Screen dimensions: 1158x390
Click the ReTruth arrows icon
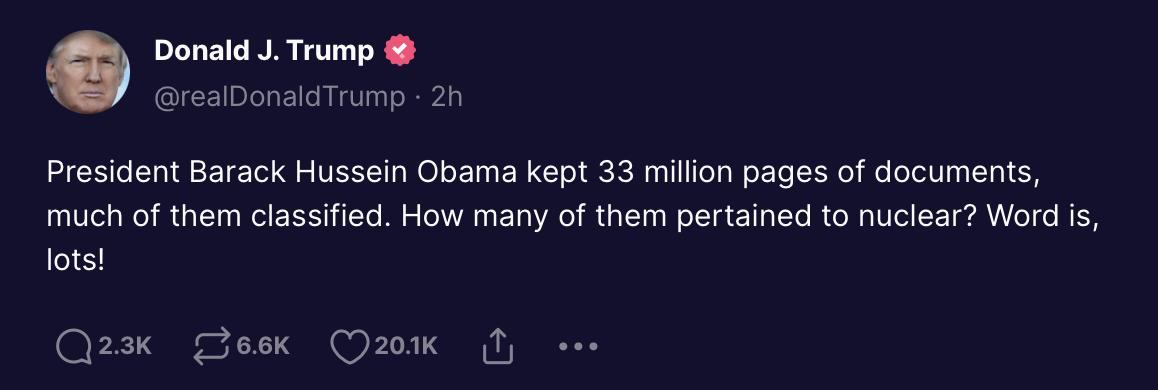pyautogui.click(x=211, y=346)
